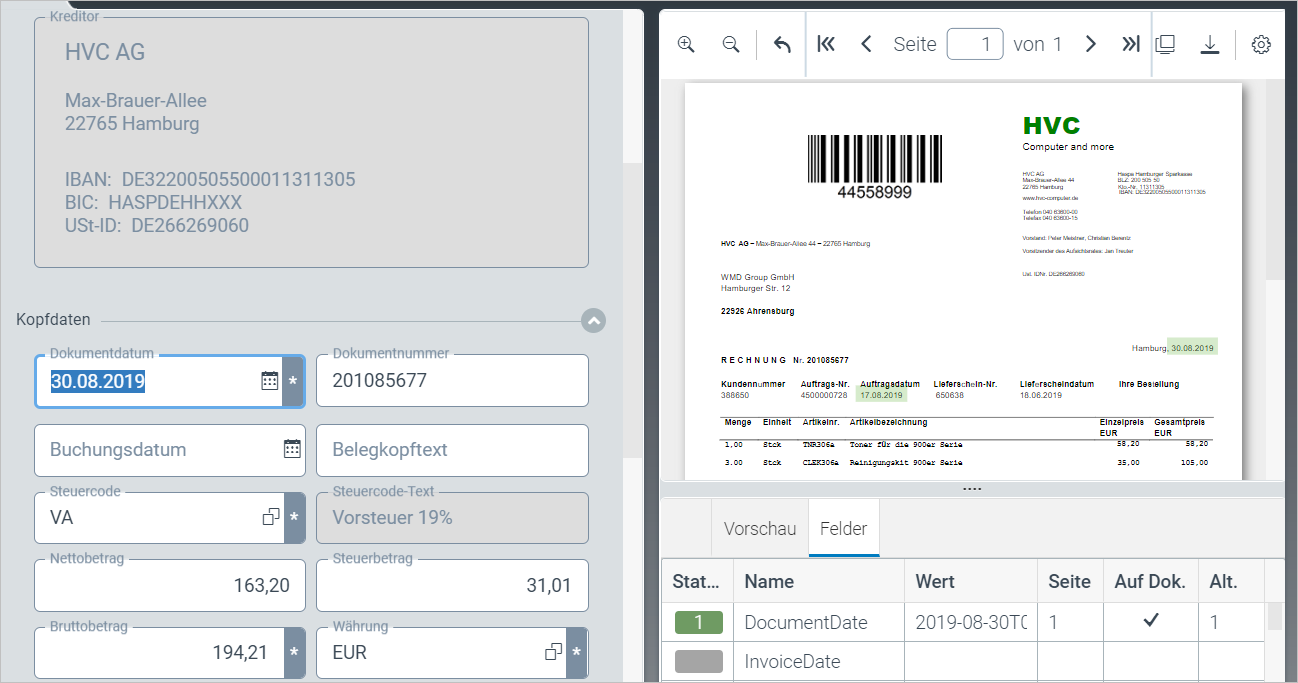The image size is (1298, 683).
Task: Zoom out of the invoice document
Action: [x=731, y=44]
